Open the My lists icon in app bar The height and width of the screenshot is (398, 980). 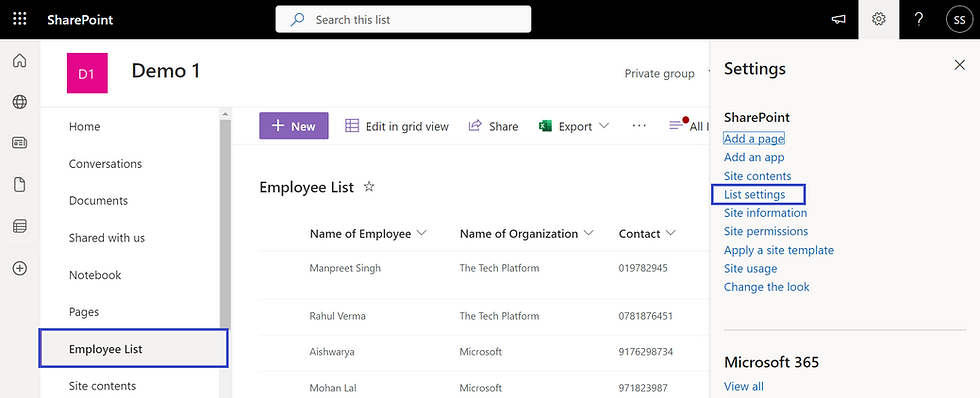tap(20, 227)
